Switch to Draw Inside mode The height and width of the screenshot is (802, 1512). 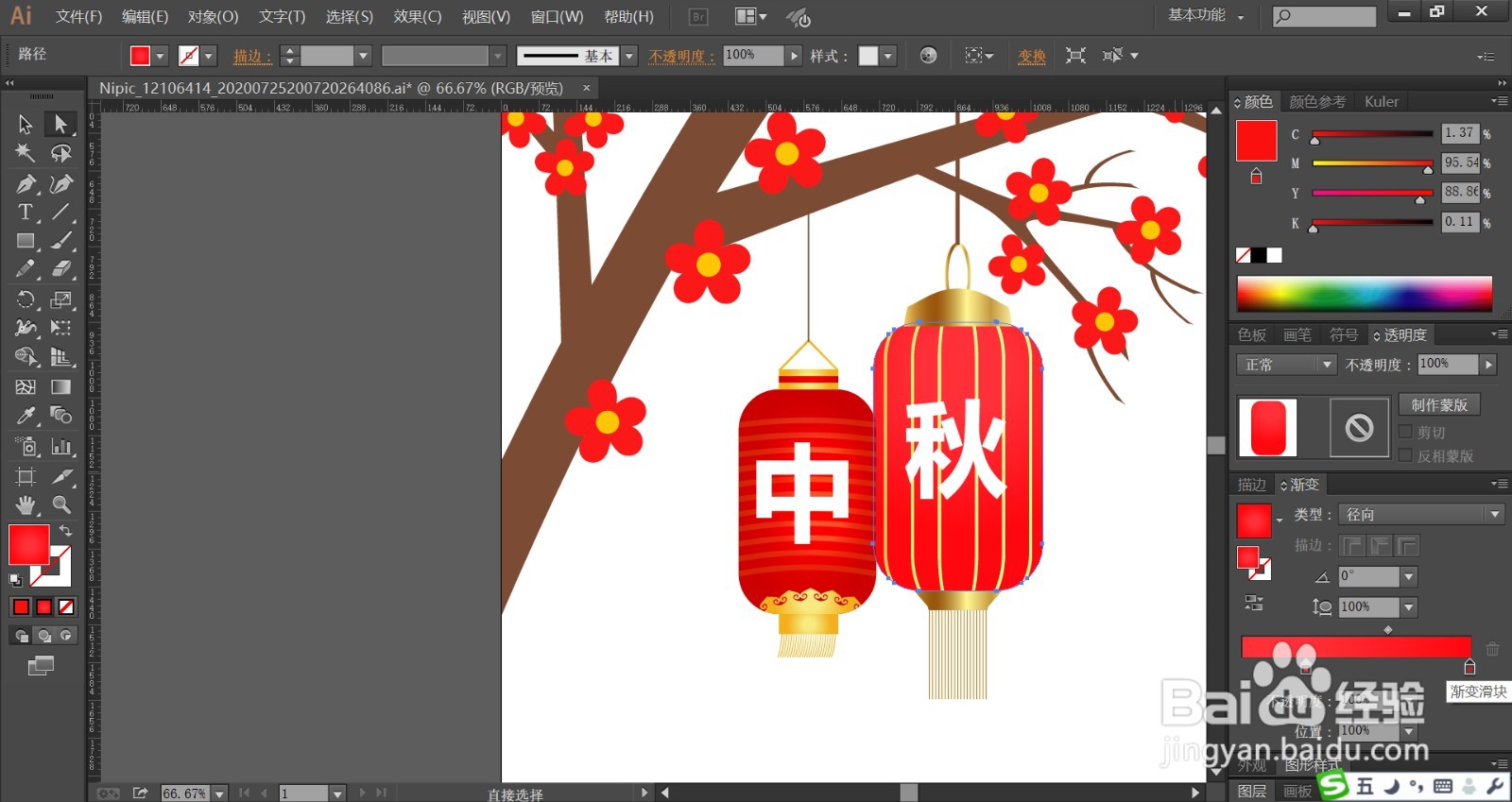(x=66, y=636)
